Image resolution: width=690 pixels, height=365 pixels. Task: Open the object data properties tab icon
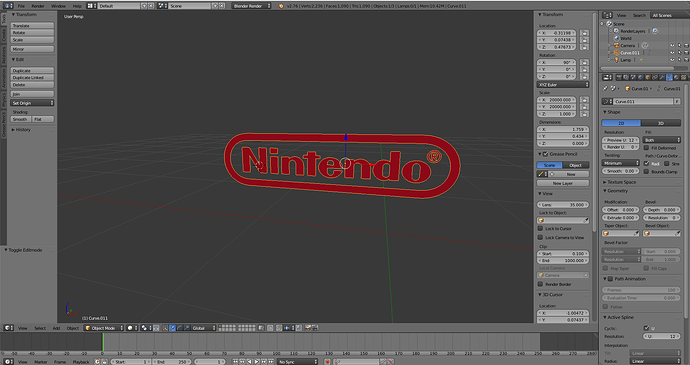tap(669, 77)
